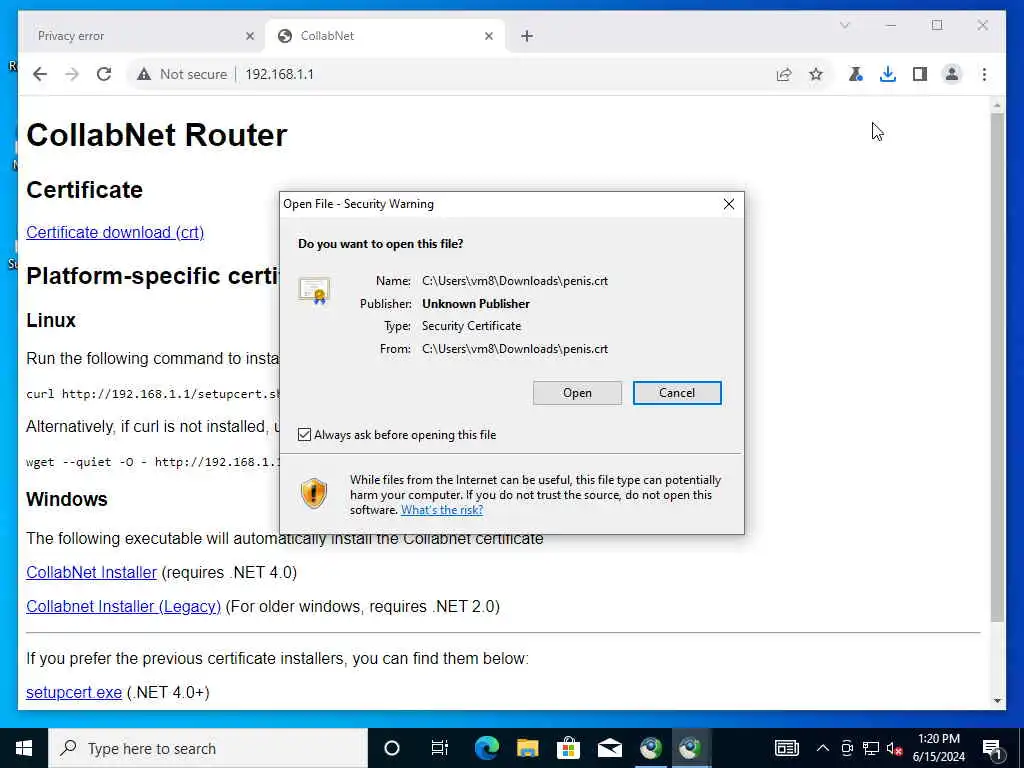Open Collabnet Installer (Legacy) link
This screenshot has width=1024, height=768.
click(x=123, y=607)
